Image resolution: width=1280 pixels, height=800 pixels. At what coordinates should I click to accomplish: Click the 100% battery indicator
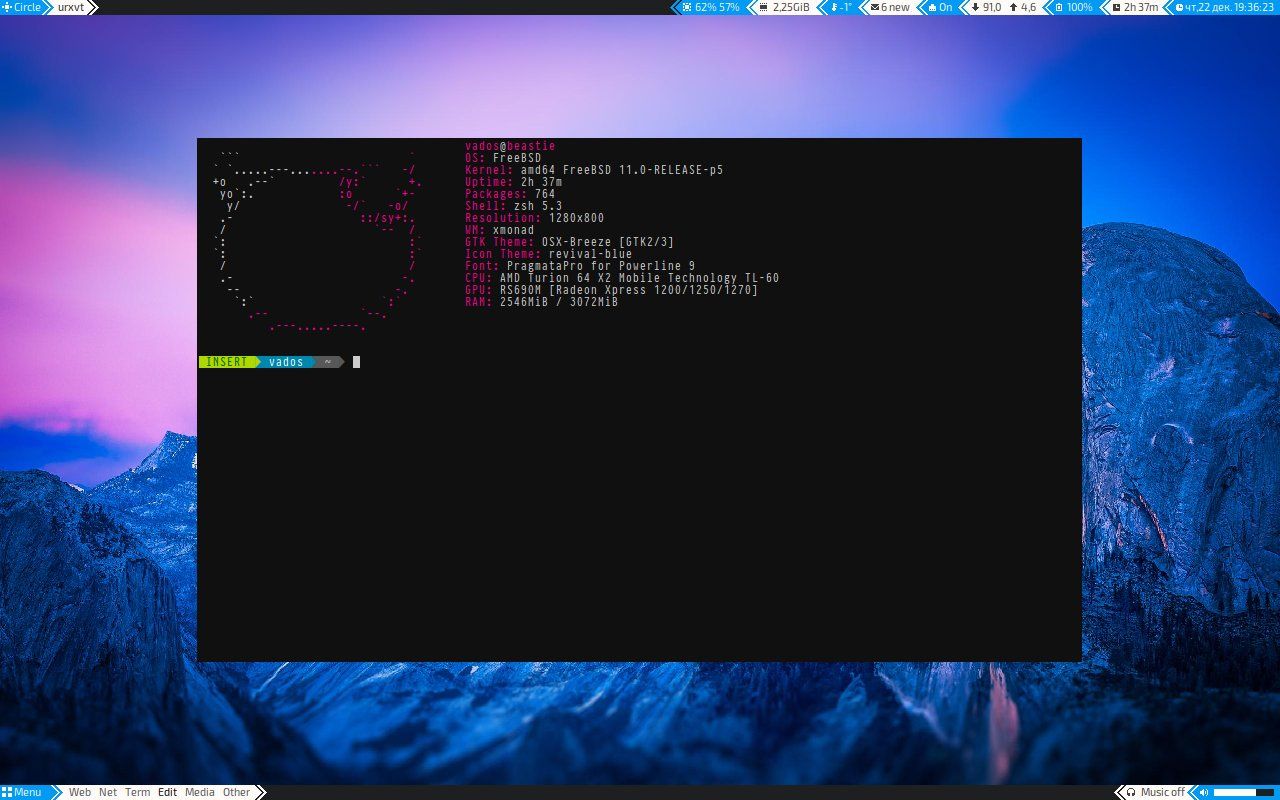pyautogui.click(x=1073, y=7)
